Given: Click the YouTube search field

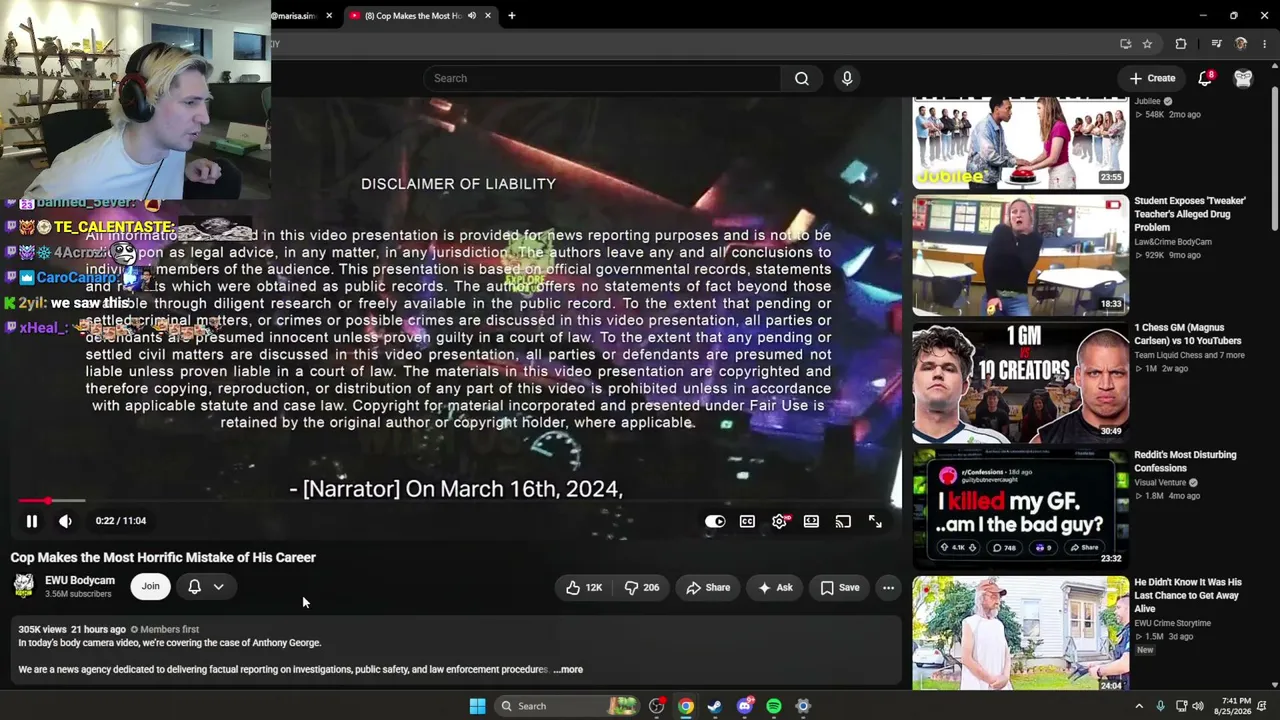Looking at the screenshot, I should (602, 78).
